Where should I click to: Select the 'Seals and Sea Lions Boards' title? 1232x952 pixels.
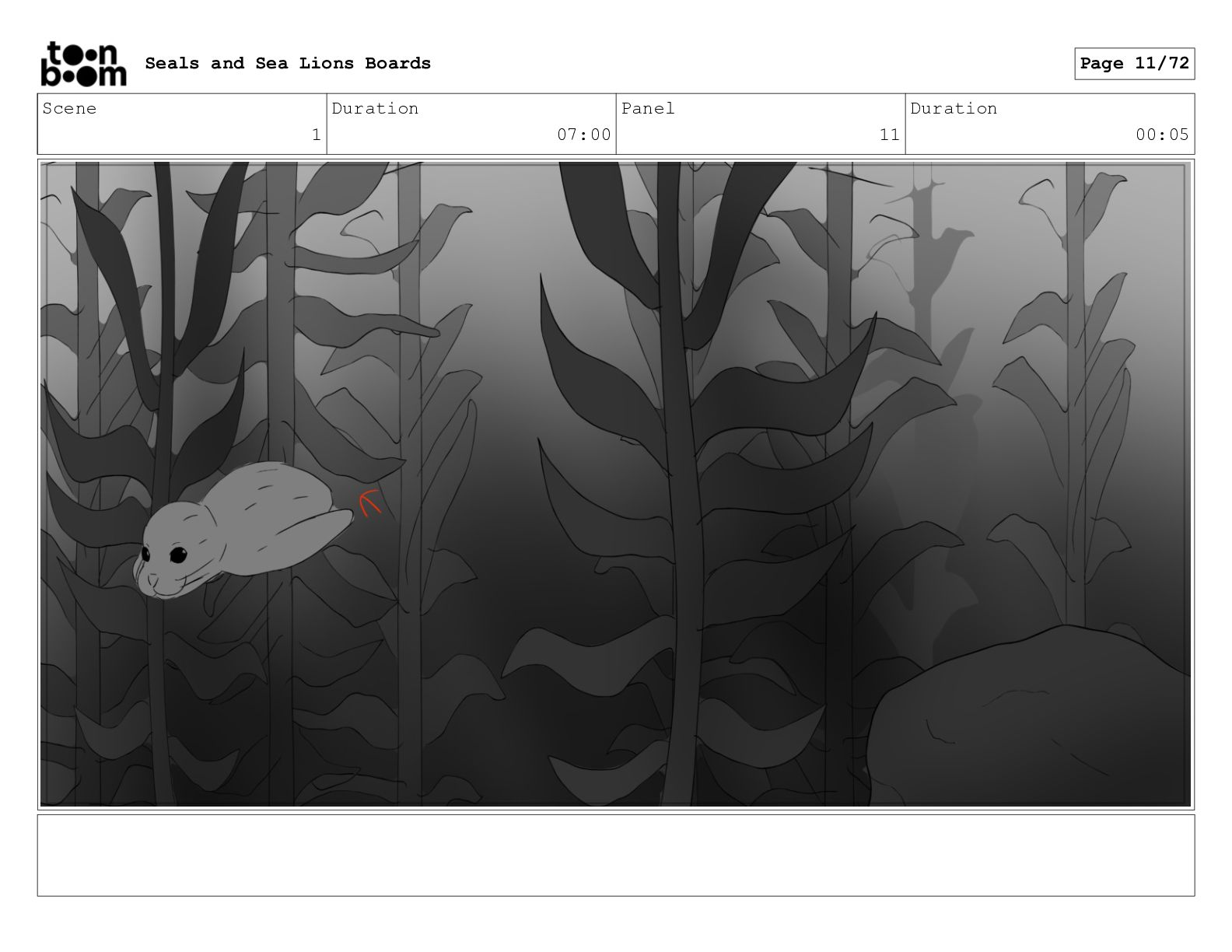point(288,63)
